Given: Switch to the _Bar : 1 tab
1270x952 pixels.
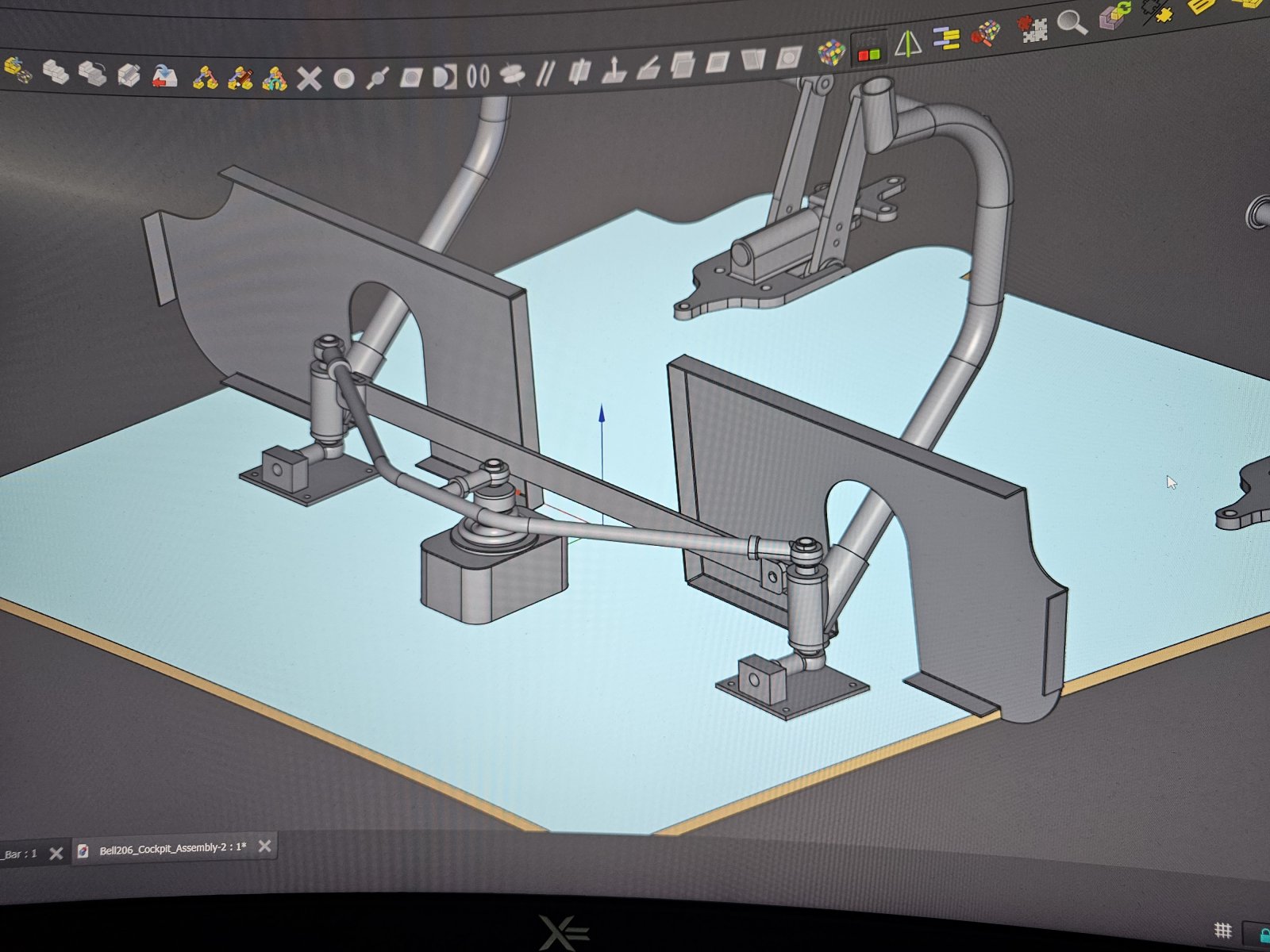Looking at the screenshot, I should [x=19, y=854].
